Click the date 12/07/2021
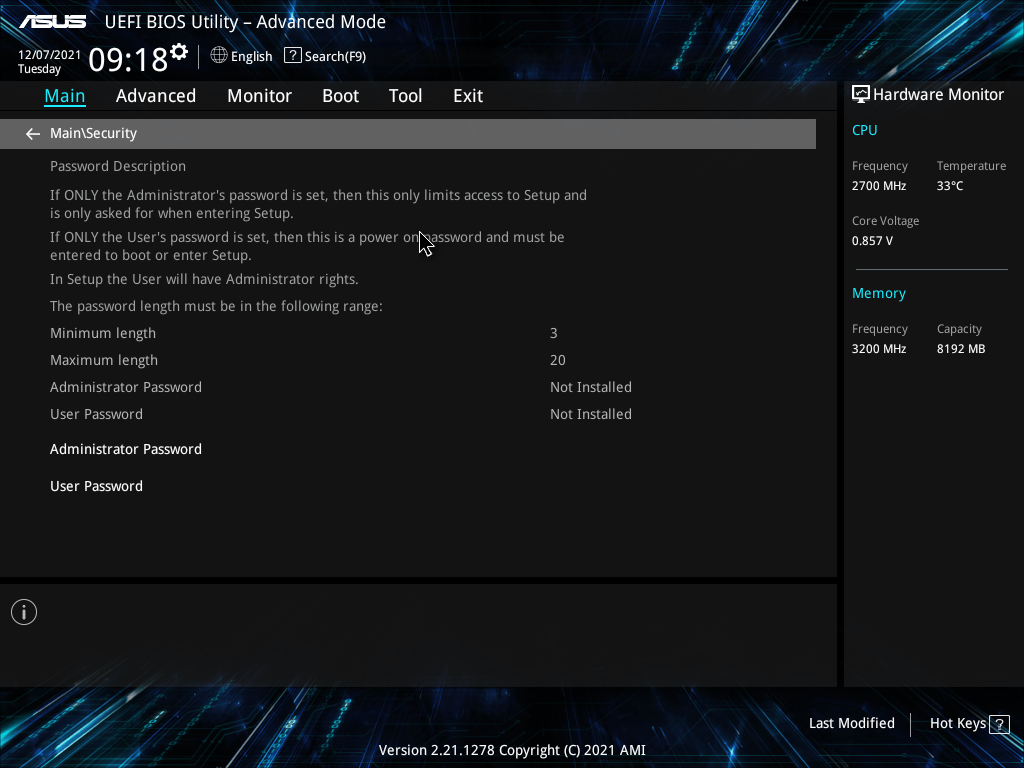This screenshot has height=768, width=1024. (50, 55)
